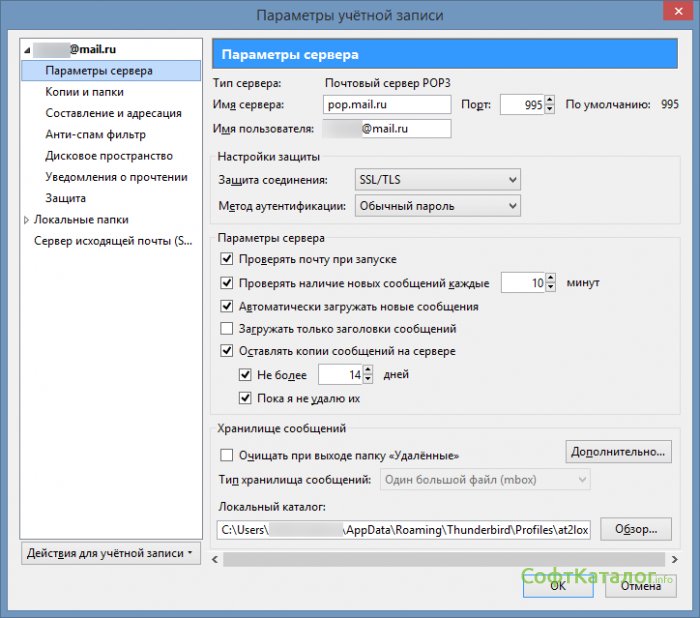
Task: Click the 'Отмена' button
Action: point(640,586)
